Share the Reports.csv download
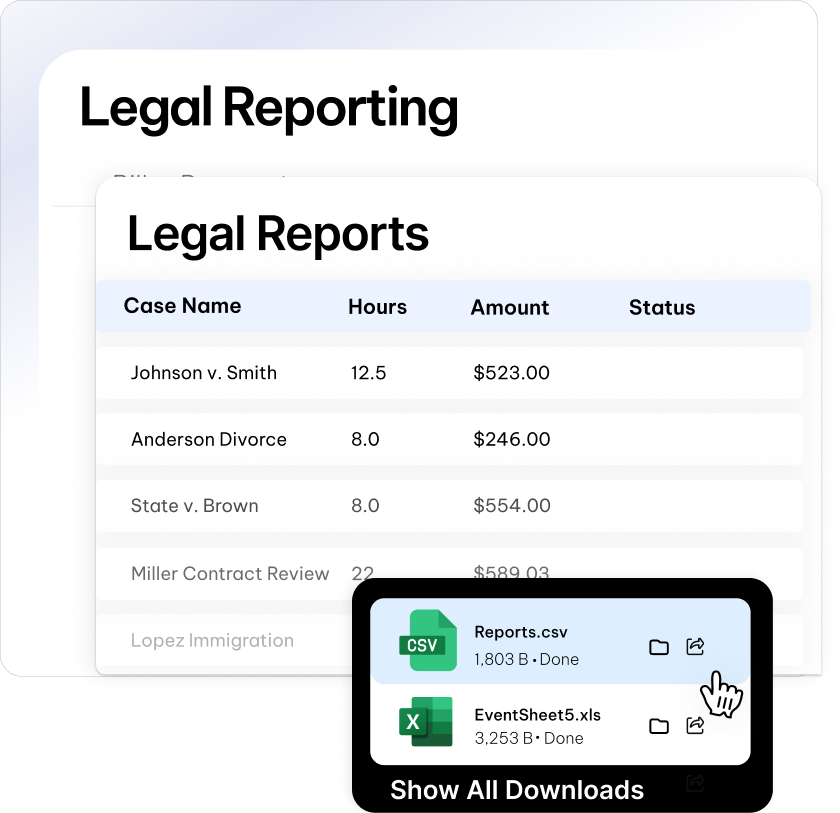840x813 pixels. pos(695,647)
